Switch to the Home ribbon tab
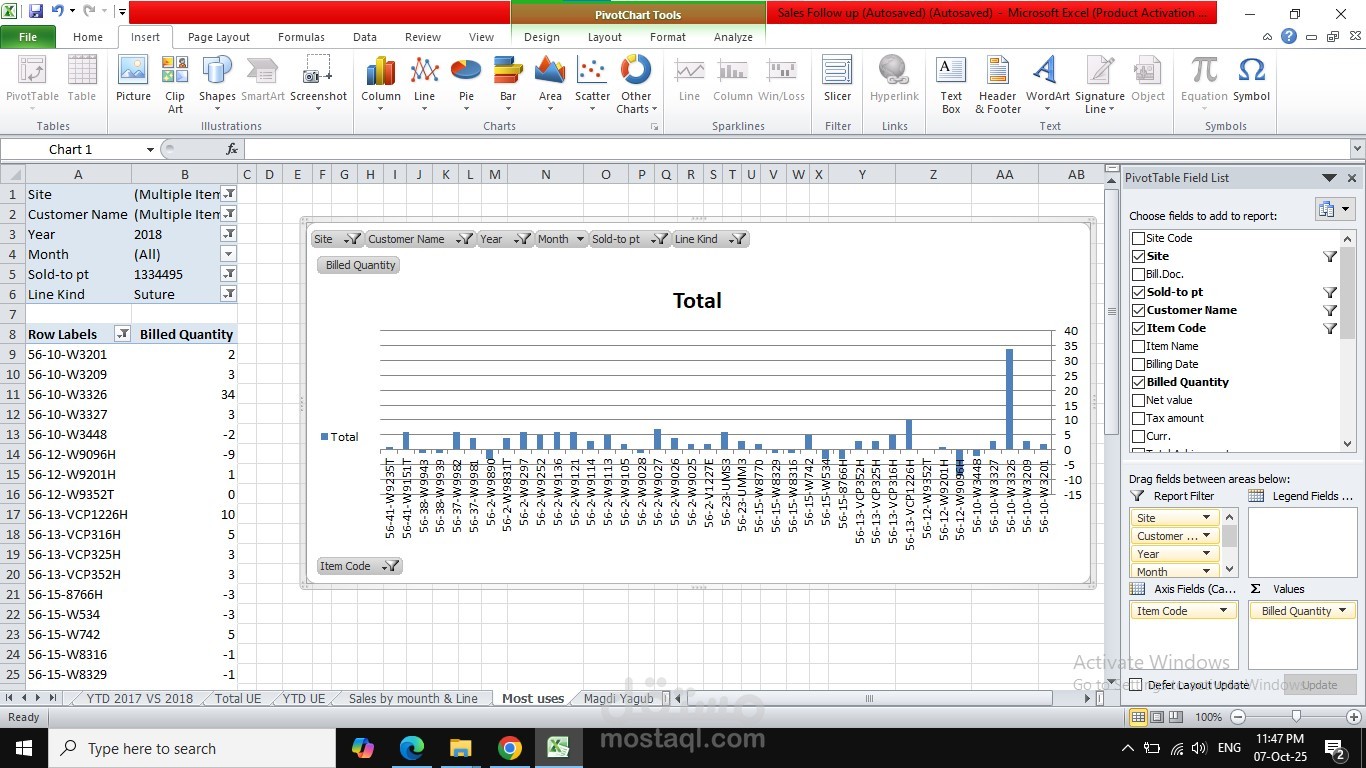The image size is (1366, 768). (88, 37)
